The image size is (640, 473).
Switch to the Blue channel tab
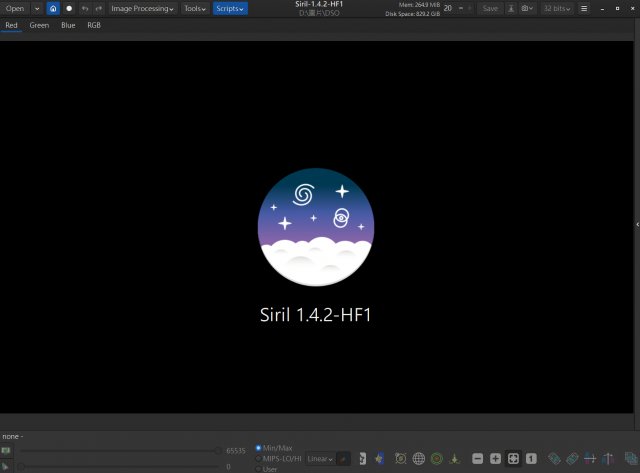68,25
